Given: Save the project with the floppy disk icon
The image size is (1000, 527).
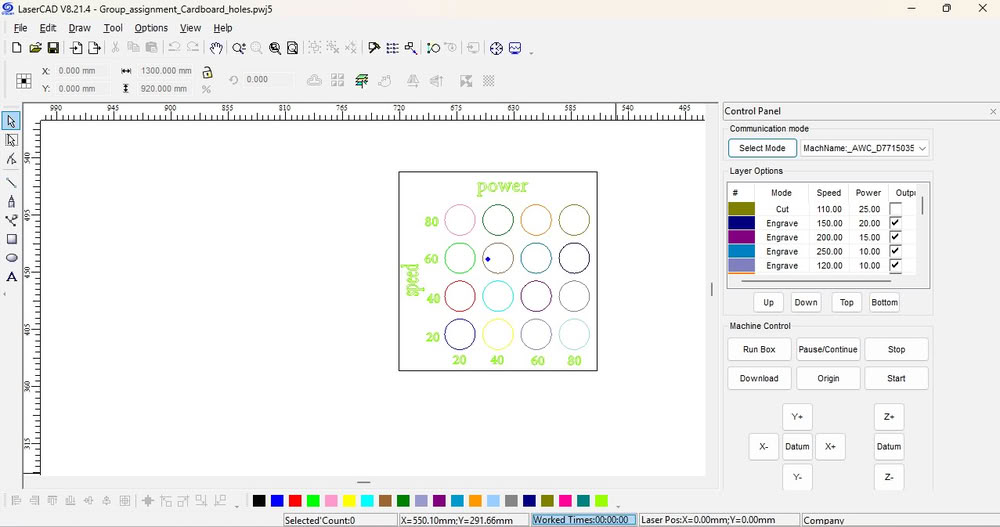Looking at the screenshot, I should pos(54,48).
